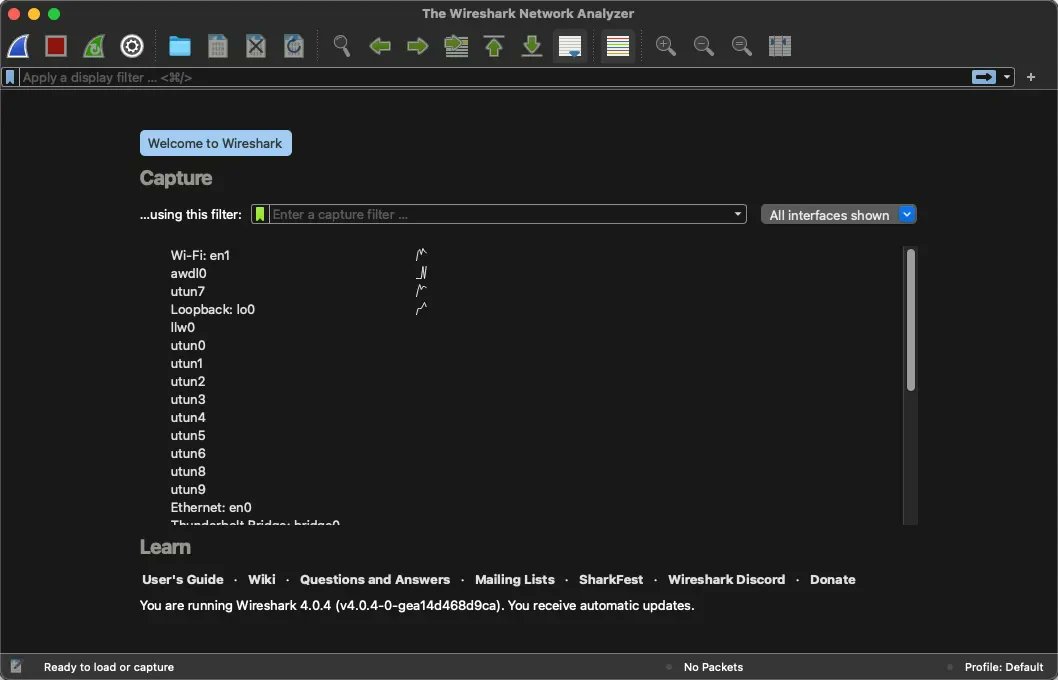Reload this capture file icon
The height and width of the screenshot is (680, 1058).
(x=294, y=46)
